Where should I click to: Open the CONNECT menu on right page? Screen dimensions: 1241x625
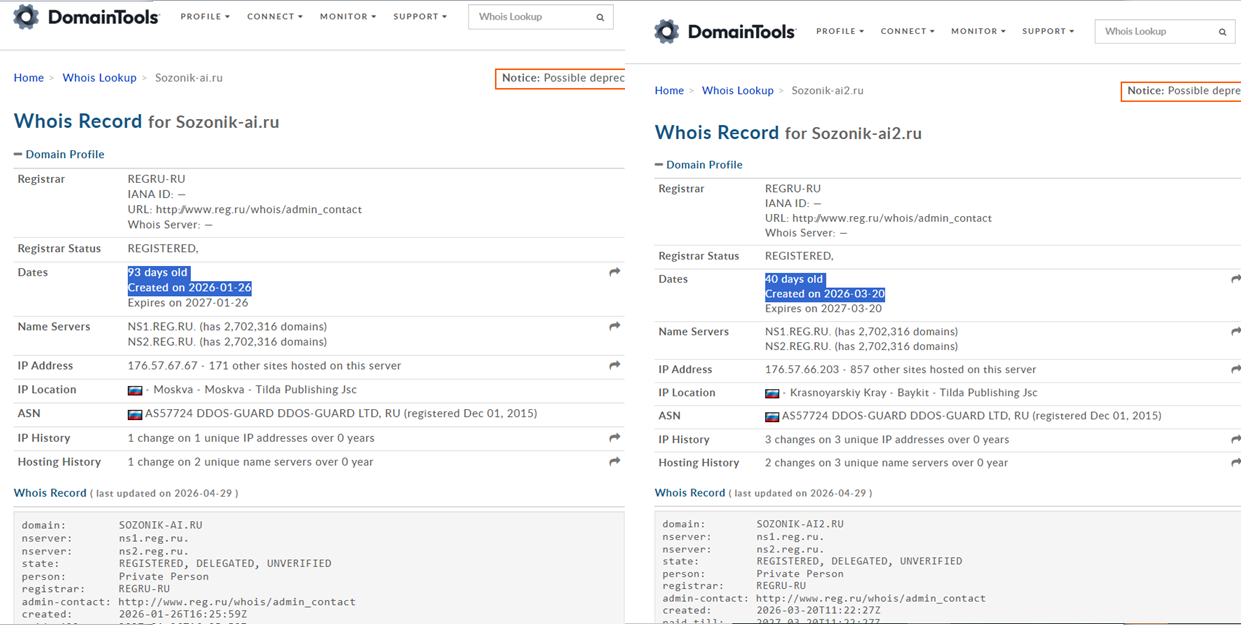coord(907,32)
